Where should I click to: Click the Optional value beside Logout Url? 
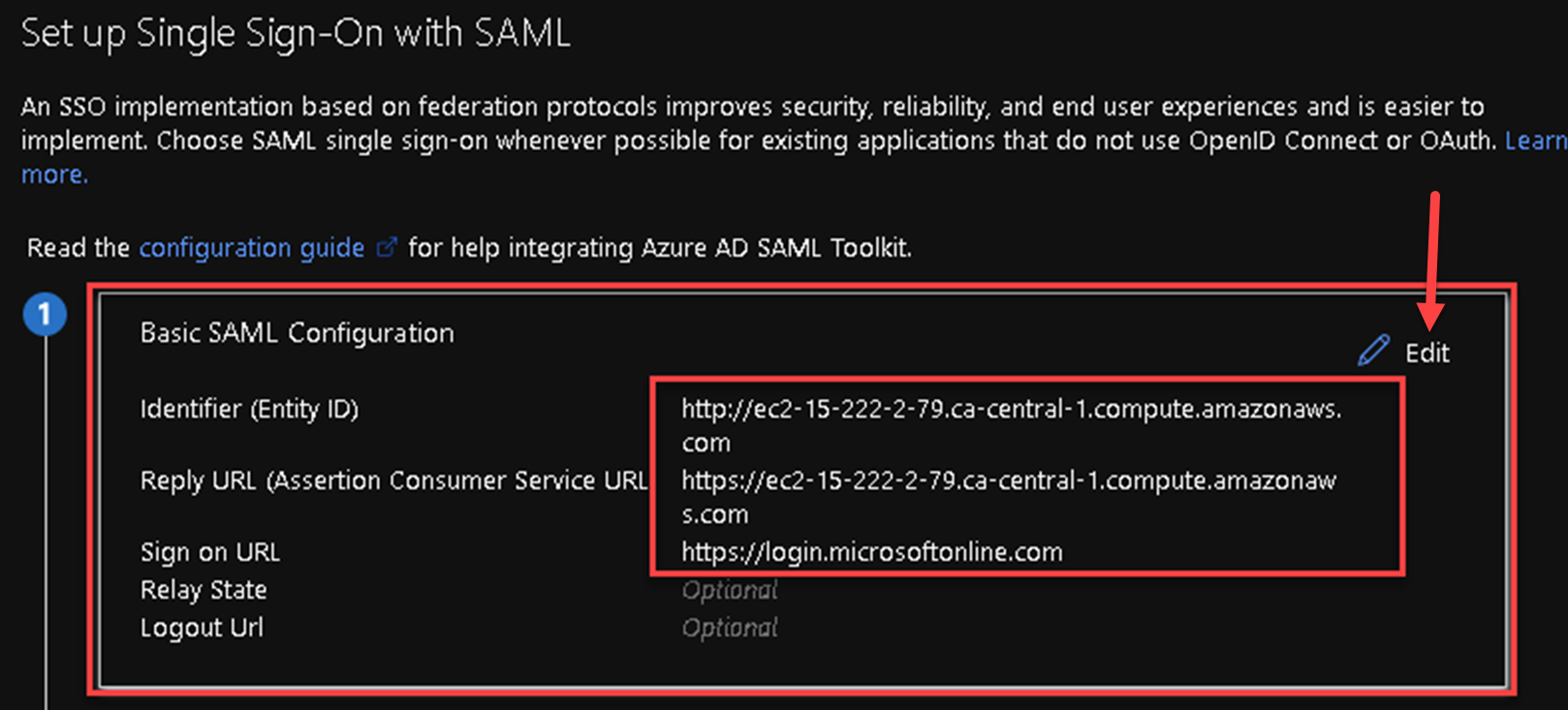(x=730, y=628)
